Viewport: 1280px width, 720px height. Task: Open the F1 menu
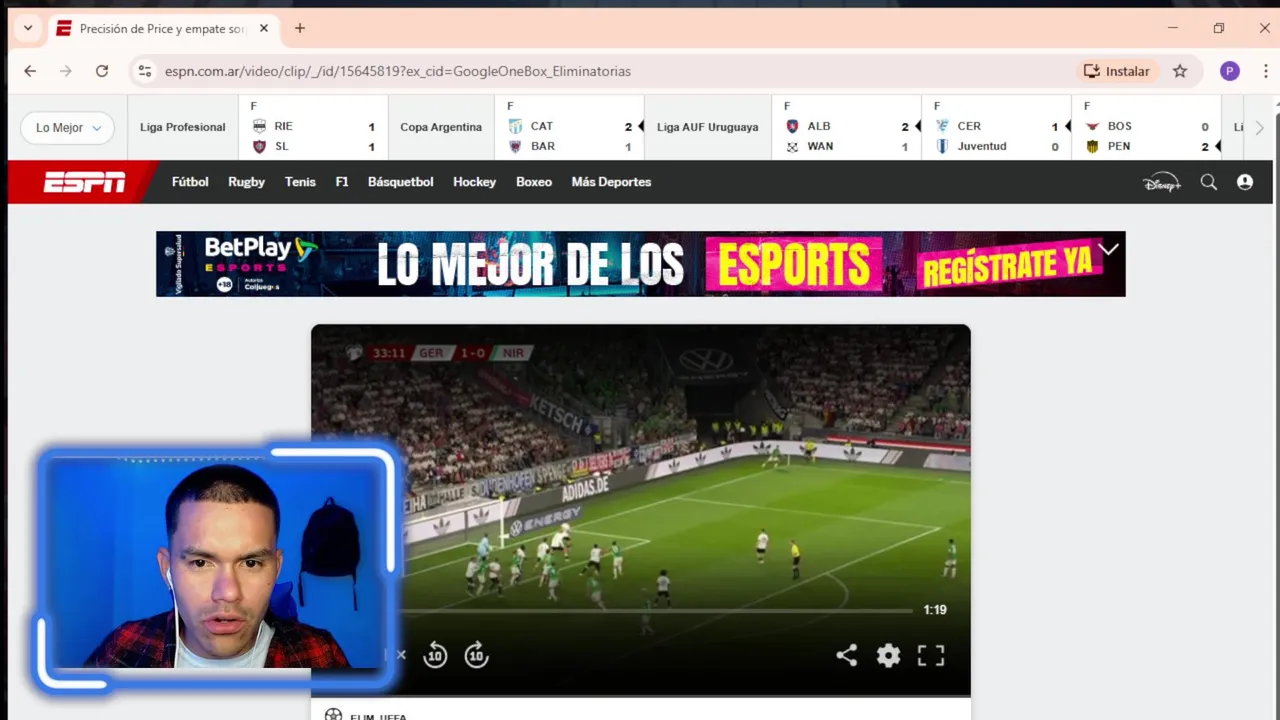point(342,182)
